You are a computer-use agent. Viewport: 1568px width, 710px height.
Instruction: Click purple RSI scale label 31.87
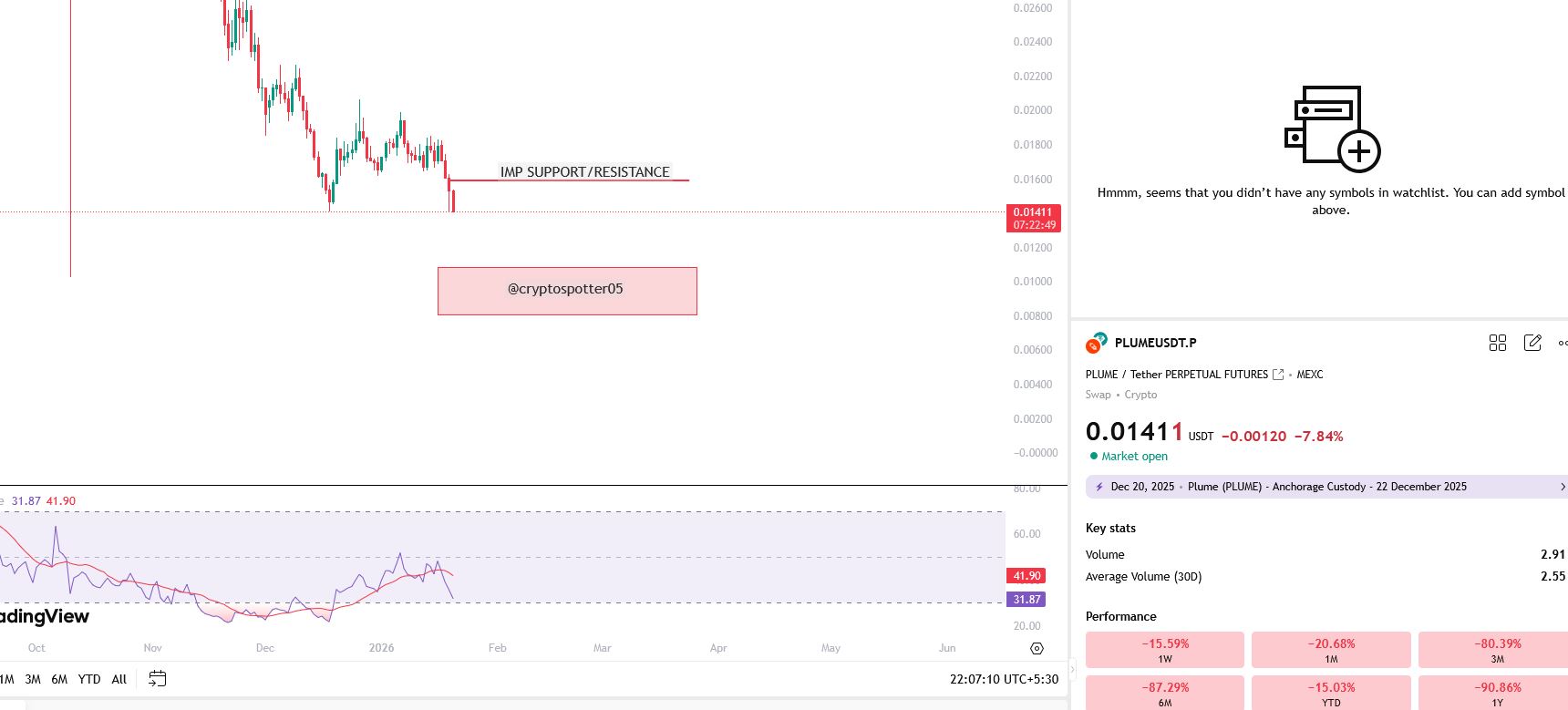pos(1026,600)
